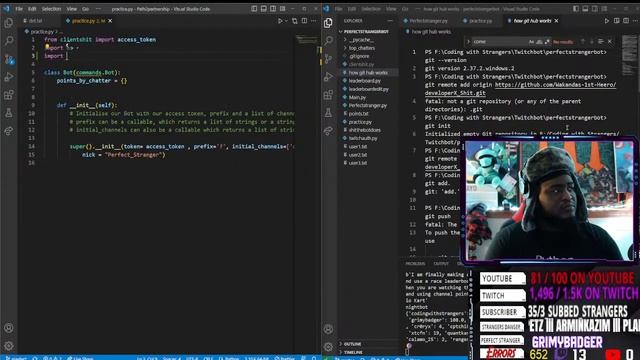
Task: Open More Actions ellipsis in left editor toolbar
Action: click(313, 20)
